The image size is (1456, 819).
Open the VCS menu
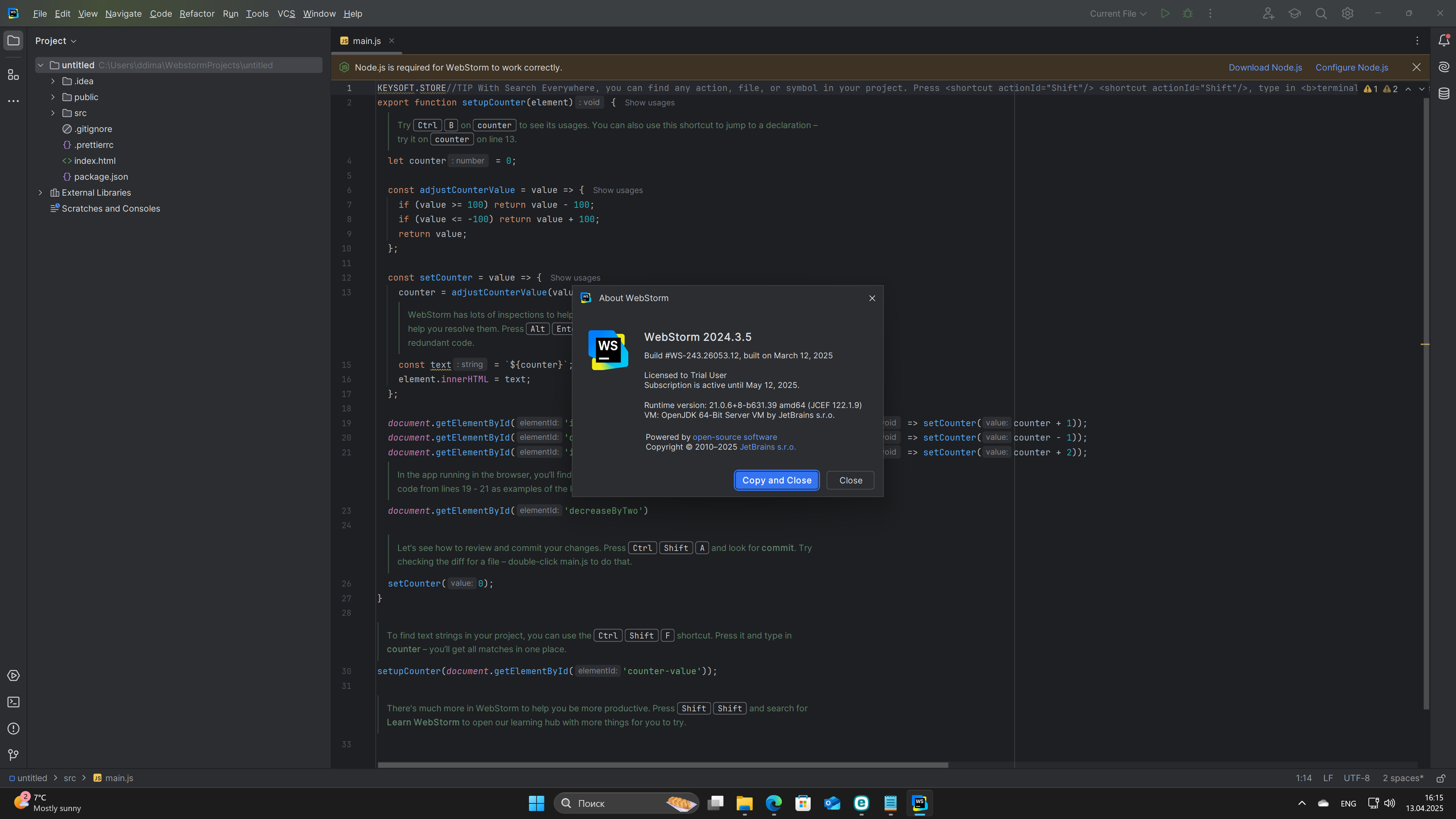click(x=286, y=14)
